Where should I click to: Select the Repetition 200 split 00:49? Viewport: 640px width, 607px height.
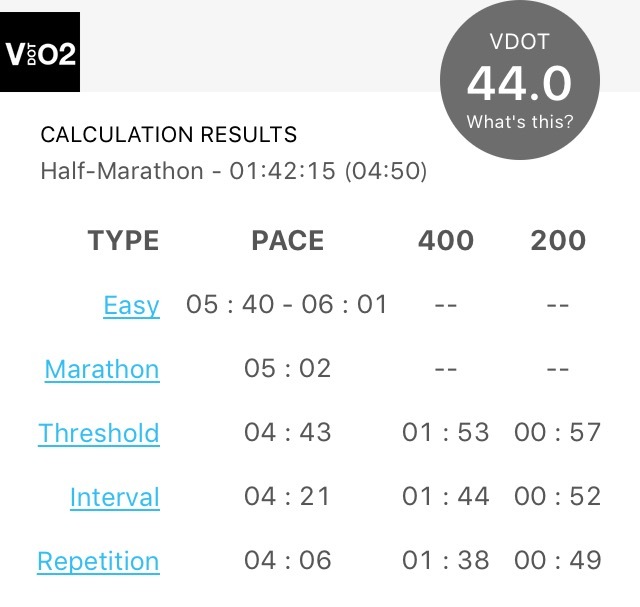(558, 560)
